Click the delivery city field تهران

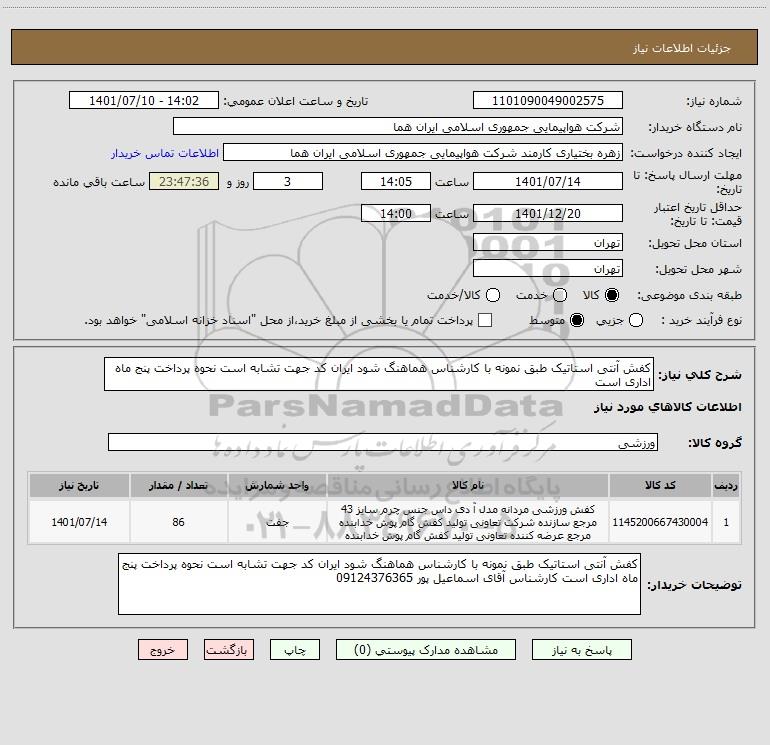(548, 269)
